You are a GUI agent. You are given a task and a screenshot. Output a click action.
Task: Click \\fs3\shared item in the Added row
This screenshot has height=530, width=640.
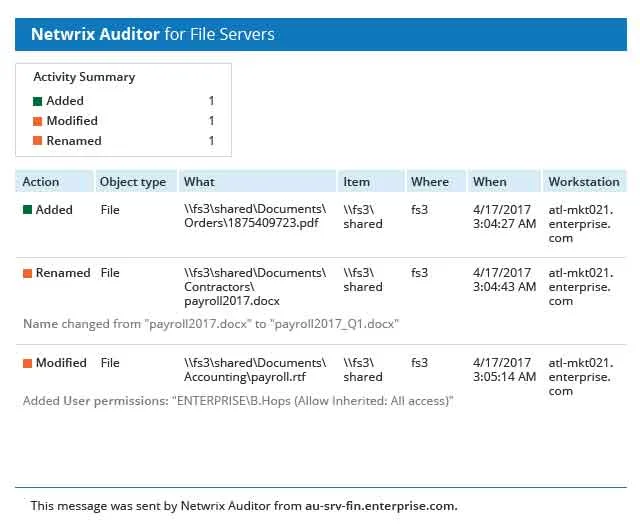tap(363, 217)
